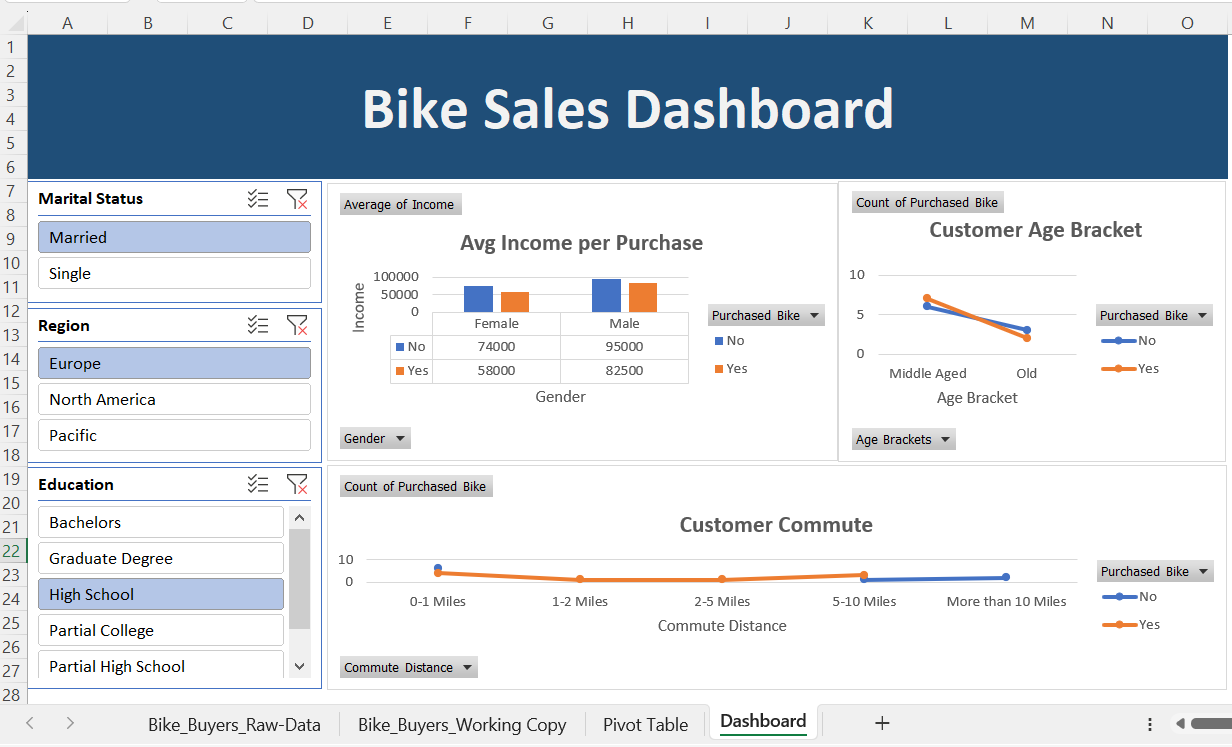
Task: Toggle multi-select in Education slicer
Action: 258,484
